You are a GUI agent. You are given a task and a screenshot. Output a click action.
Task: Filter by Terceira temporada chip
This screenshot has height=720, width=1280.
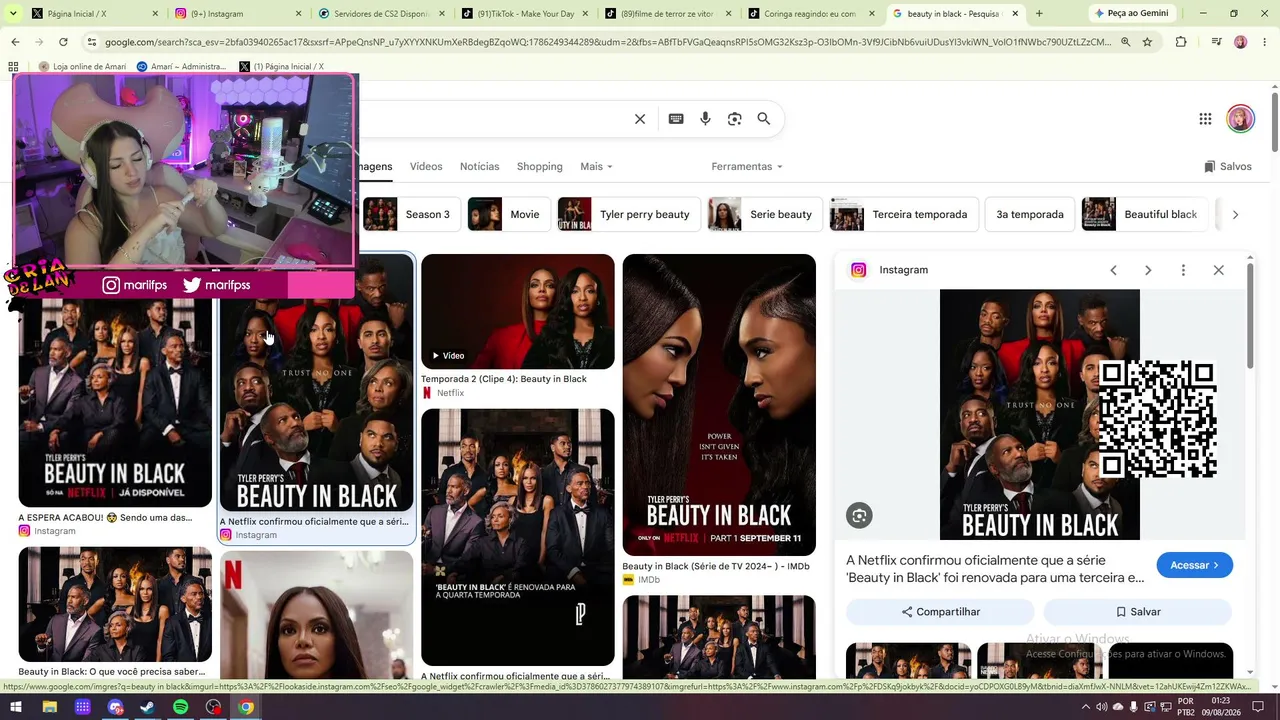[903, 214]
